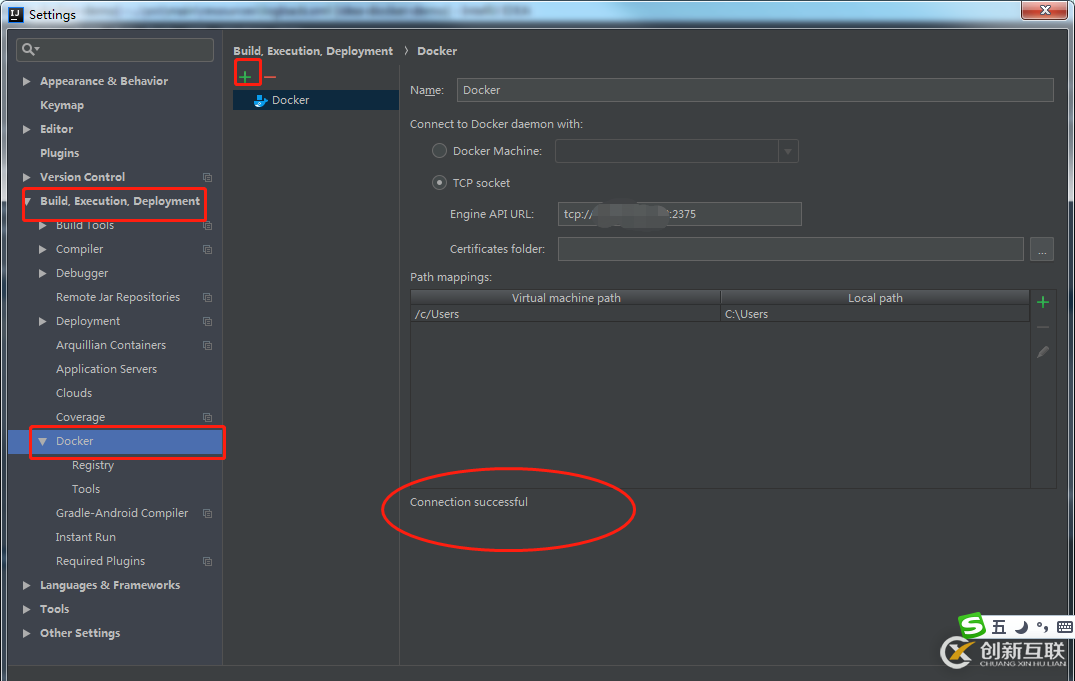Expand the Version Control section
Viewport: 1075px width, 681px height.
26,177
